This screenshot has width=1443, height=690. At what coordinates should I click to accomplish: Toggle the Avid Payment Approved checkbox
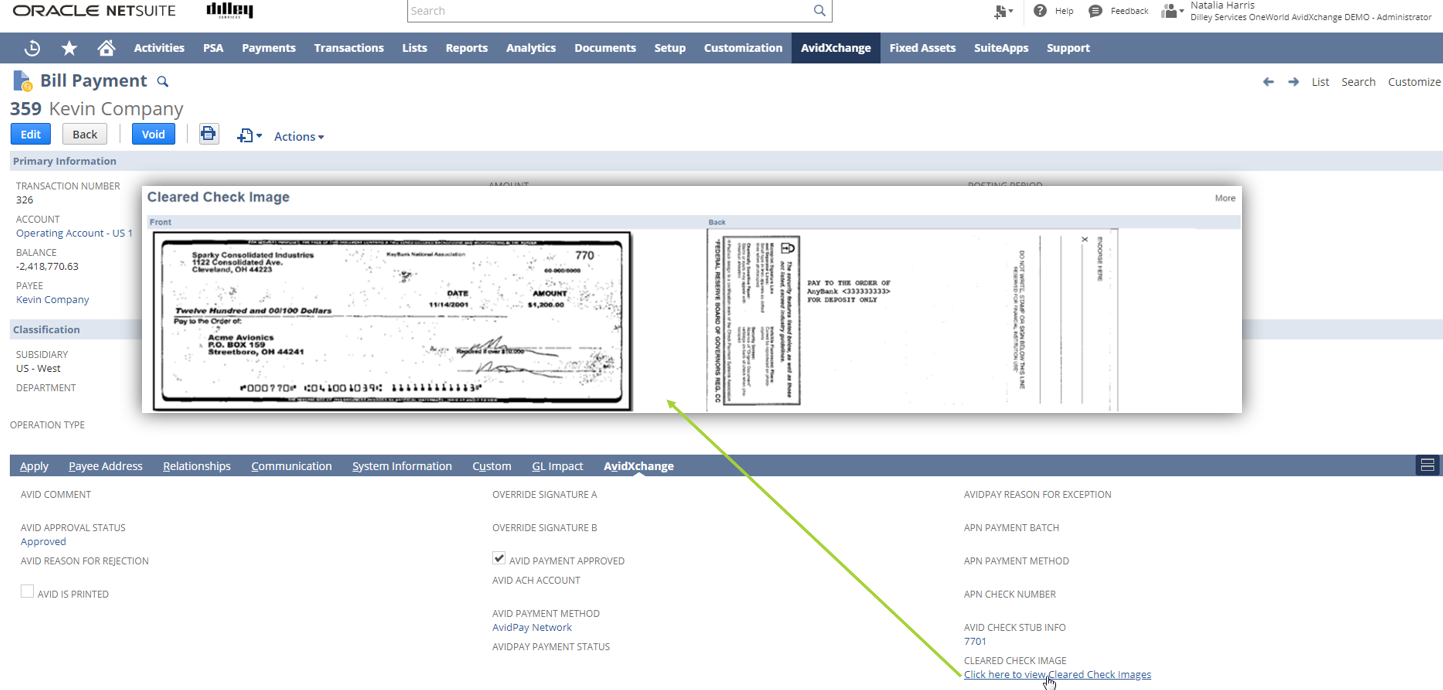pyautogui.click(x=499, y=558)
